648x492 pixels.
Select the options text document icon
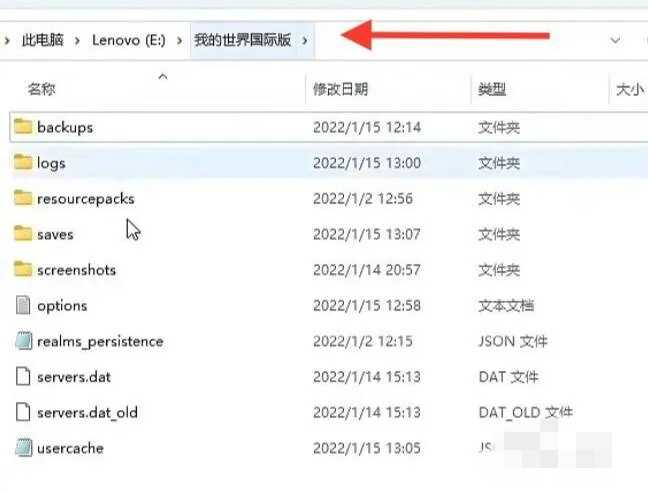[x=23, y=305]
